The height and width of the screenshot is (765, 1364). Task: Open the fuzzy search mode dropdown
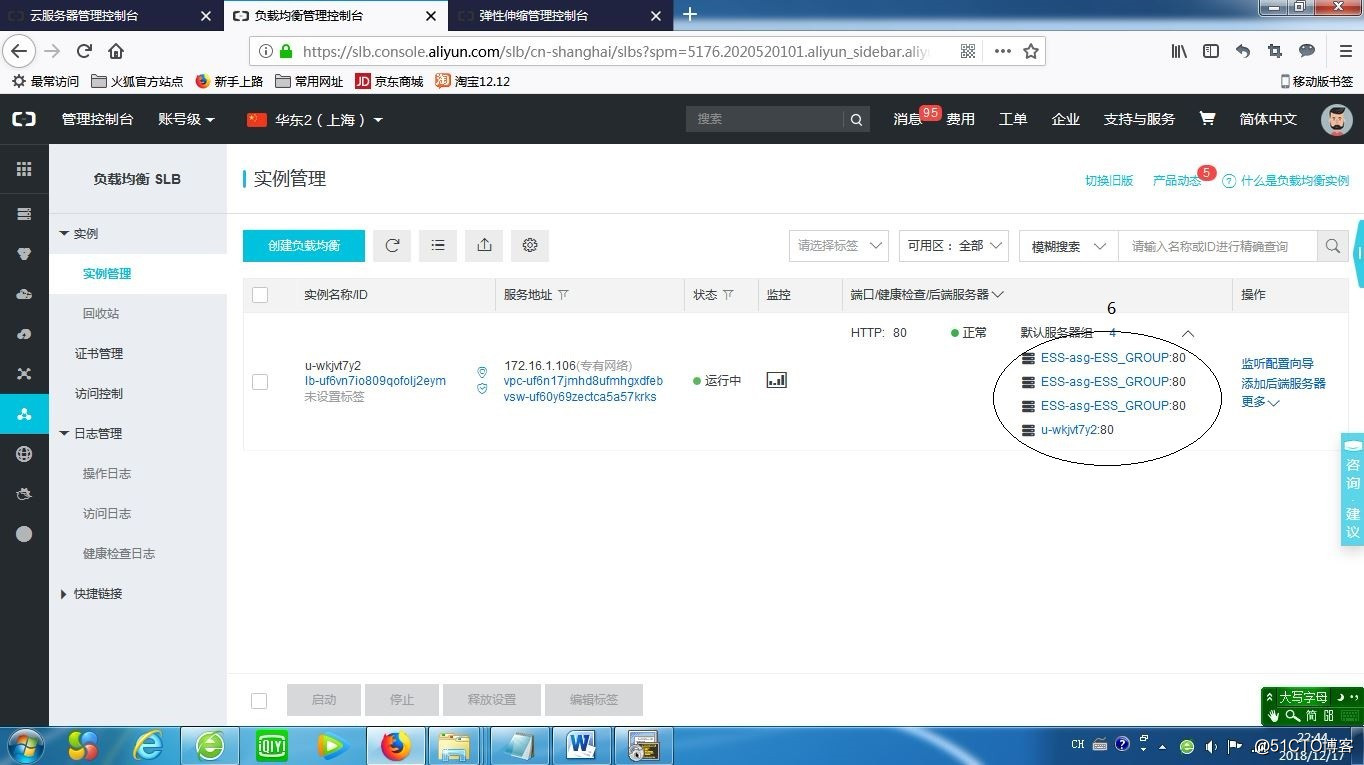click(1068, 246)
